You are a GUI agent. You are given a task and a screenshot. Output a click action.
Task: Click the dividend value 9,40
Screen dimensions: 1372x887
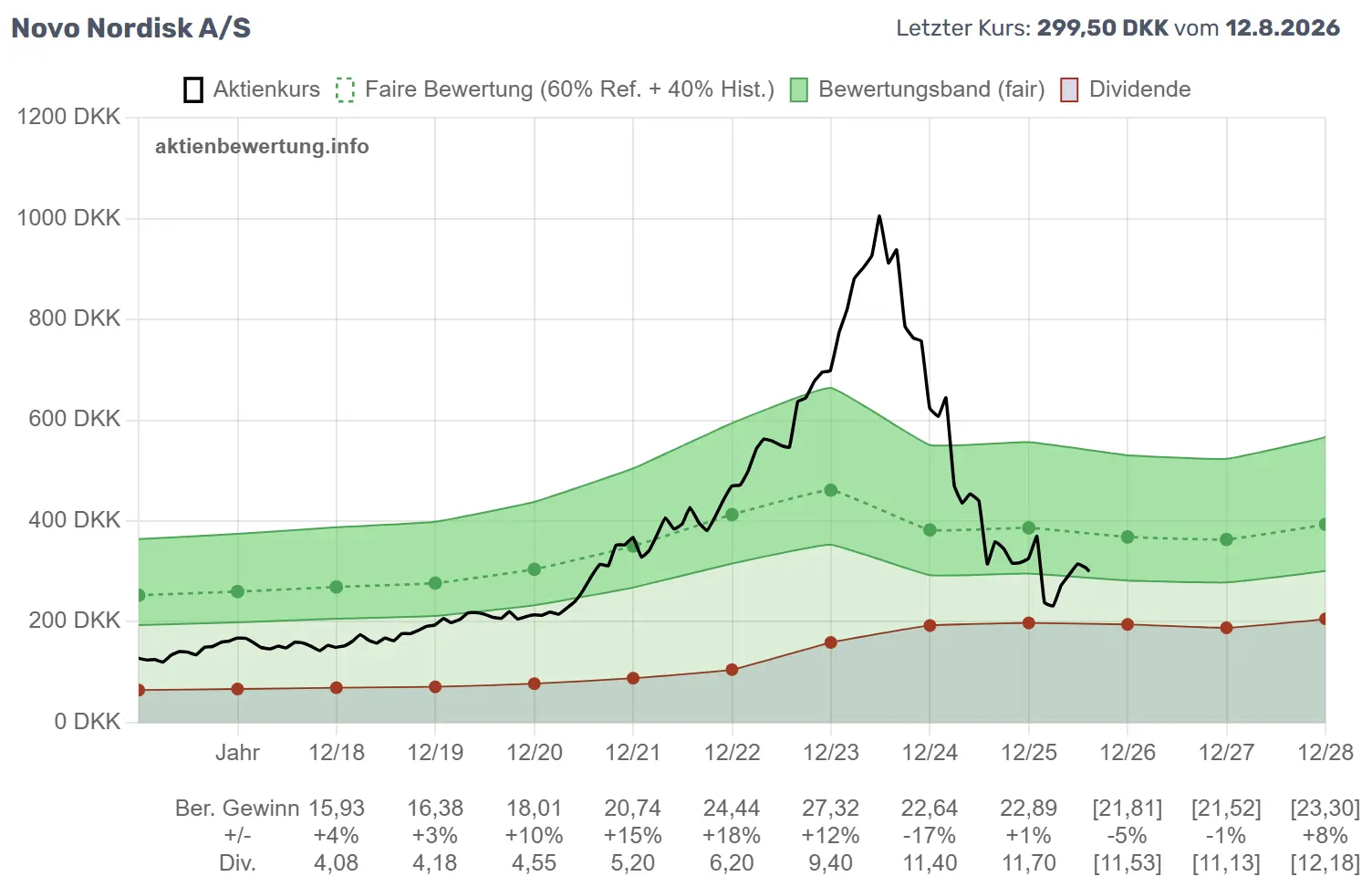pos(831,863)
